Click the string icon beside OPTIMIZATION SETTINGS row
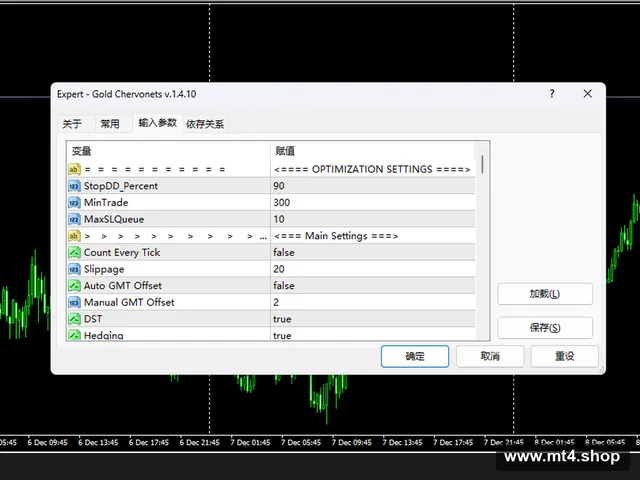Image resolution: width=640 pixels, height=480 pixels. [x=74, y=169]
